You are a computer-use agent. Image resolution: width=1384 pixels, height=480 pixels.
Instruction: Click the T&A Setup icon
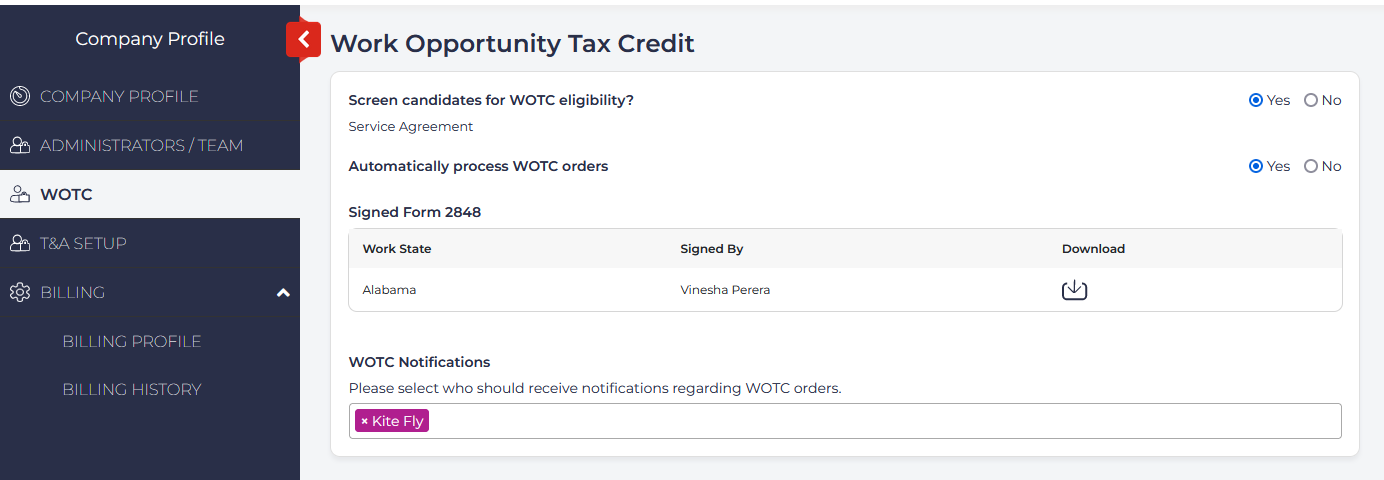pos(20,243)
